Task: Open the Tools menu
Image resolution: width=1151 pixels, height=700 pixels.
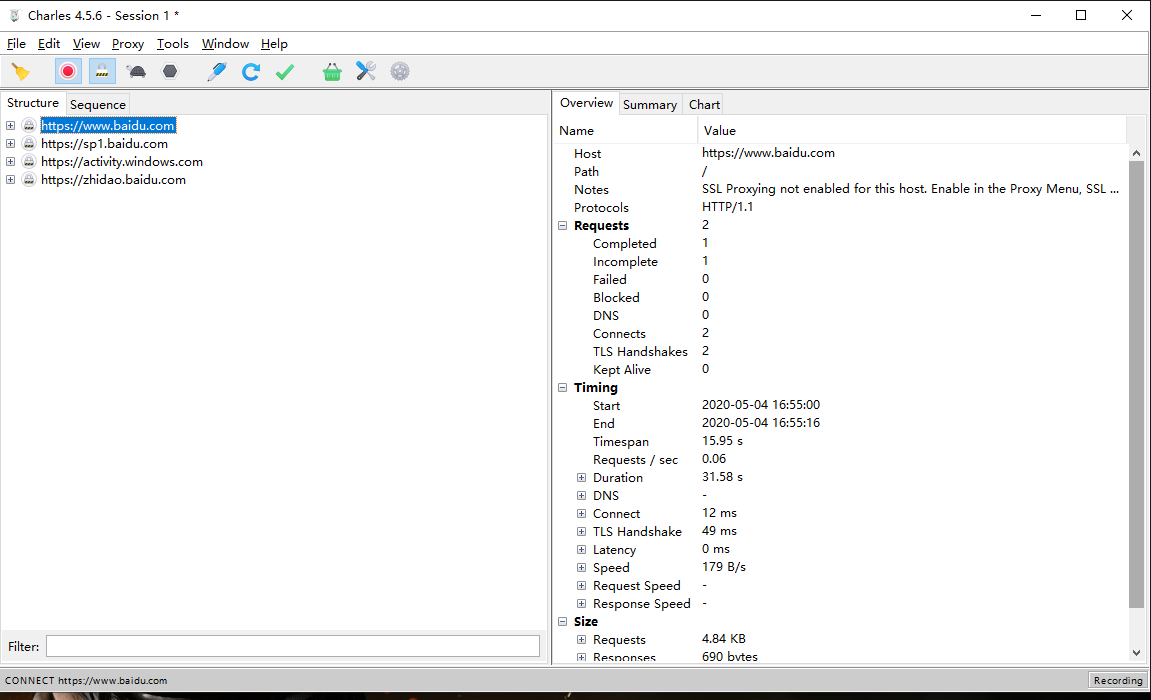Action: 173,44
